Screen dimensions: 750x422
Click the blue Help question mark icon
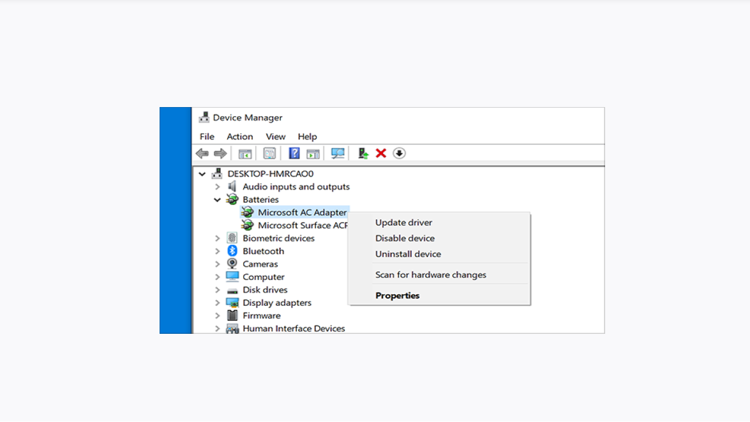pos(294,153)
